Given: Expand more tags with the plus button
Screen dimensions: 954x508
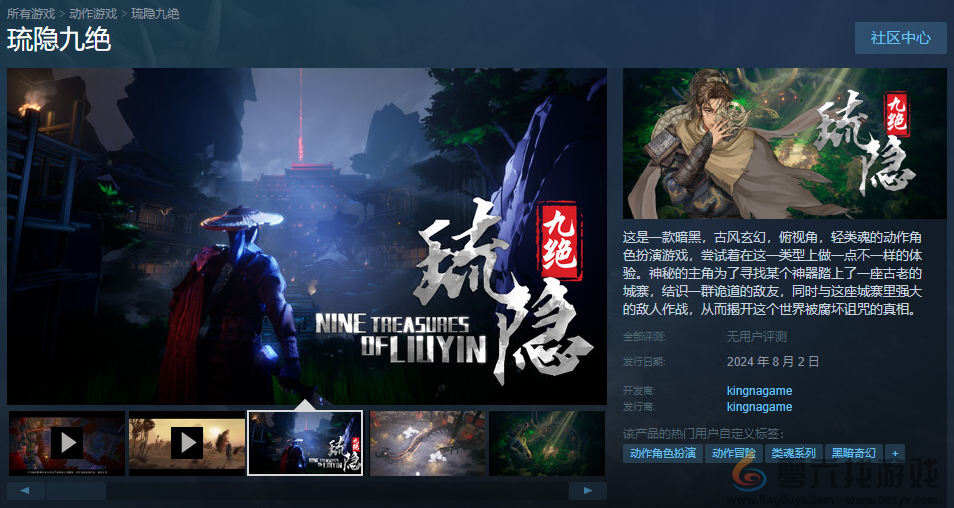Looking at the screenshot, I should pyautogui.click(x=895, y=453).
